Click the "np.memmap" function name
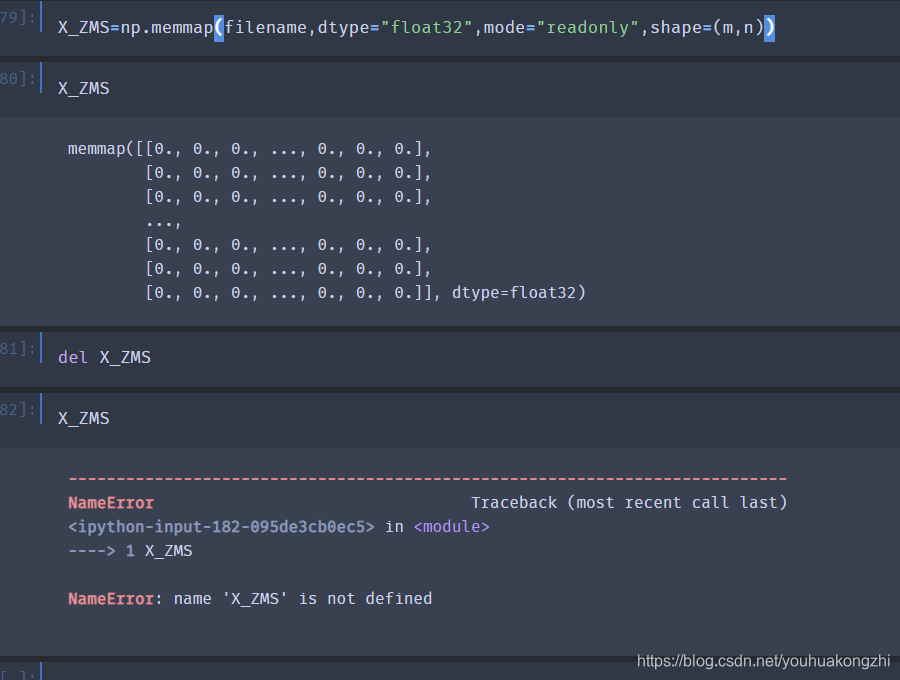This screenshot has width=900, height=680. [x=166, y=28]
